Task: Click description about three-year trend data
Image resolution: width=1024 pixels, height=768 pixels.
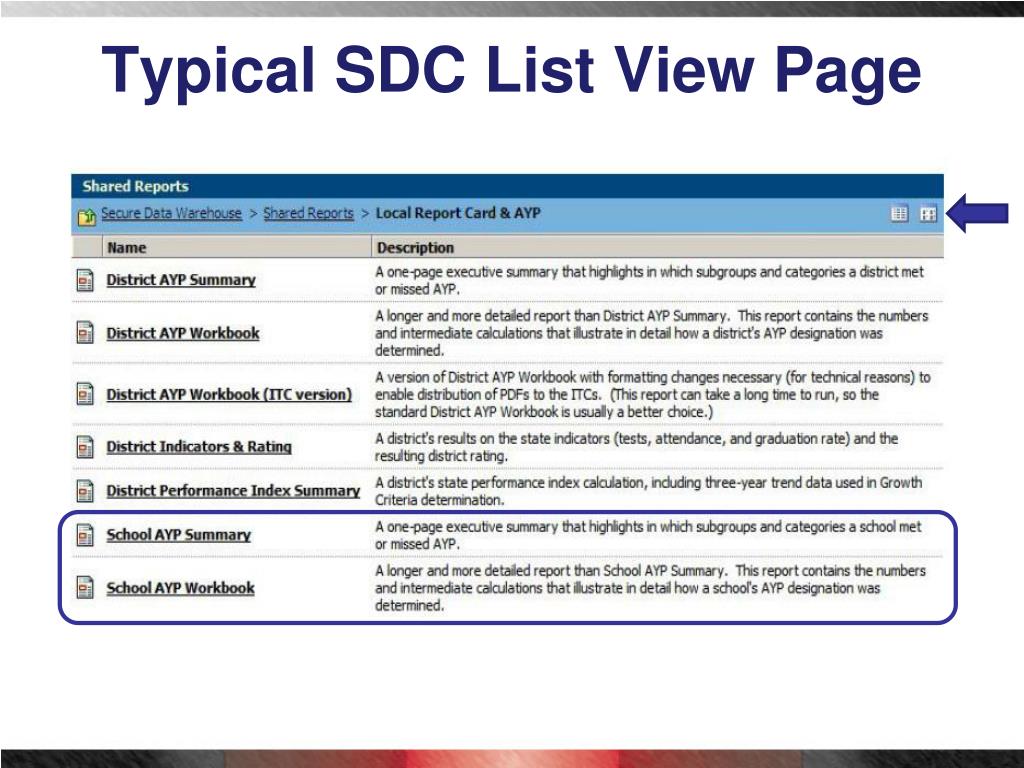Action: tap(648, 491)
